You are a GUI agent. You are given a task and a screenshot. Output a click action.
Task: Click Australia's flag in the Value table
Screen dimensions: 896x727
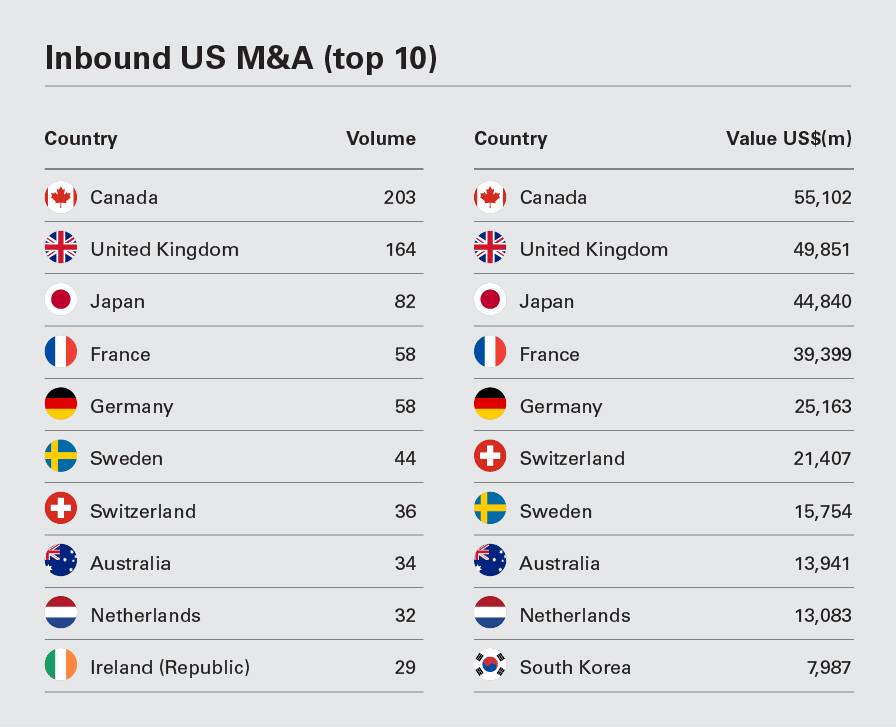[490, 563]
